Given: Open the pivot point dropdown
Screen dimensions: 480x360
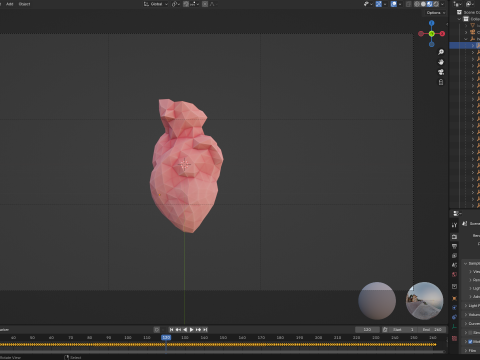Looking at the screenshot, I should click(x=176, y=4).
